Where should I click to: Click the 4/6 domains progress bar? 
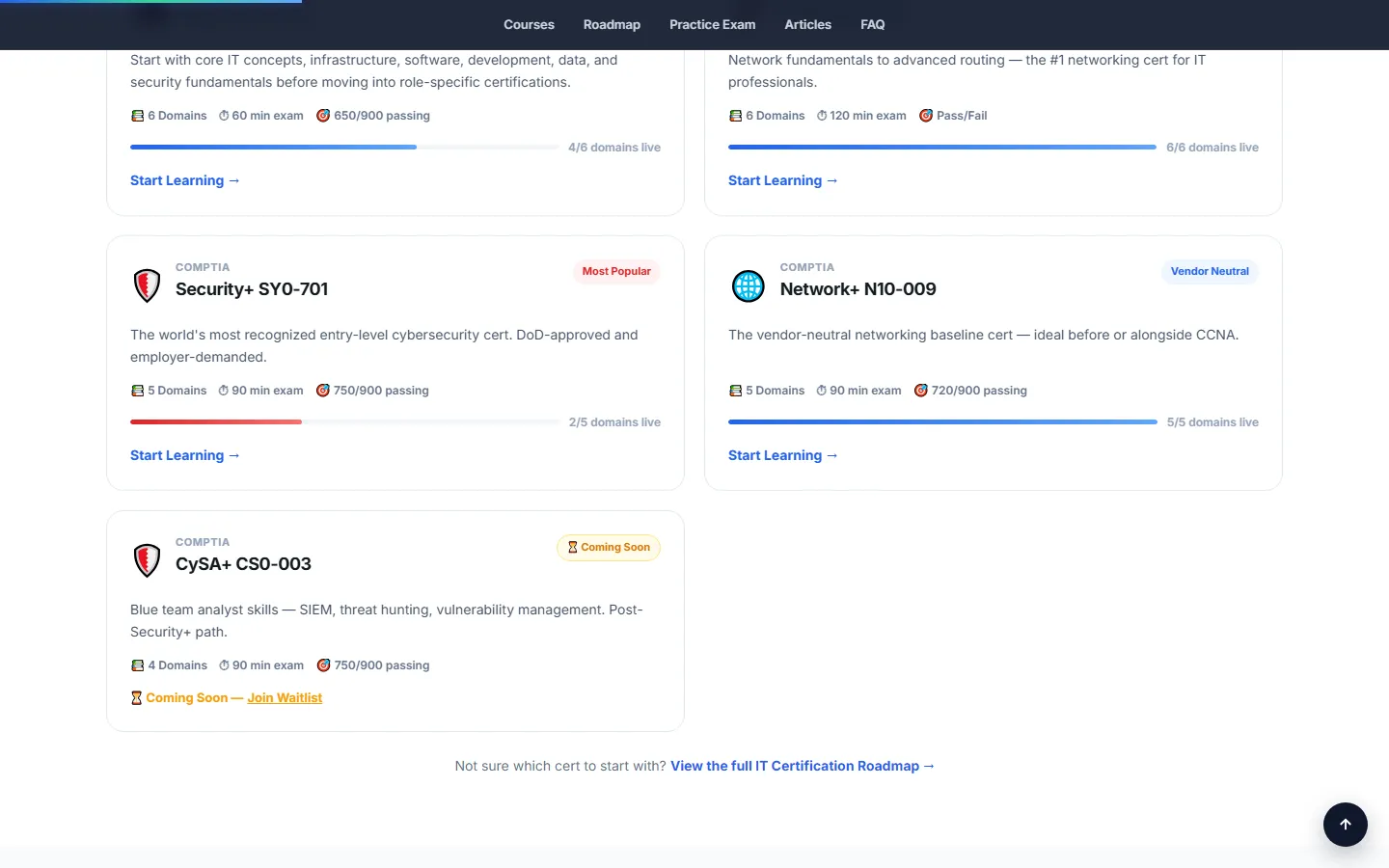[344, 148]
